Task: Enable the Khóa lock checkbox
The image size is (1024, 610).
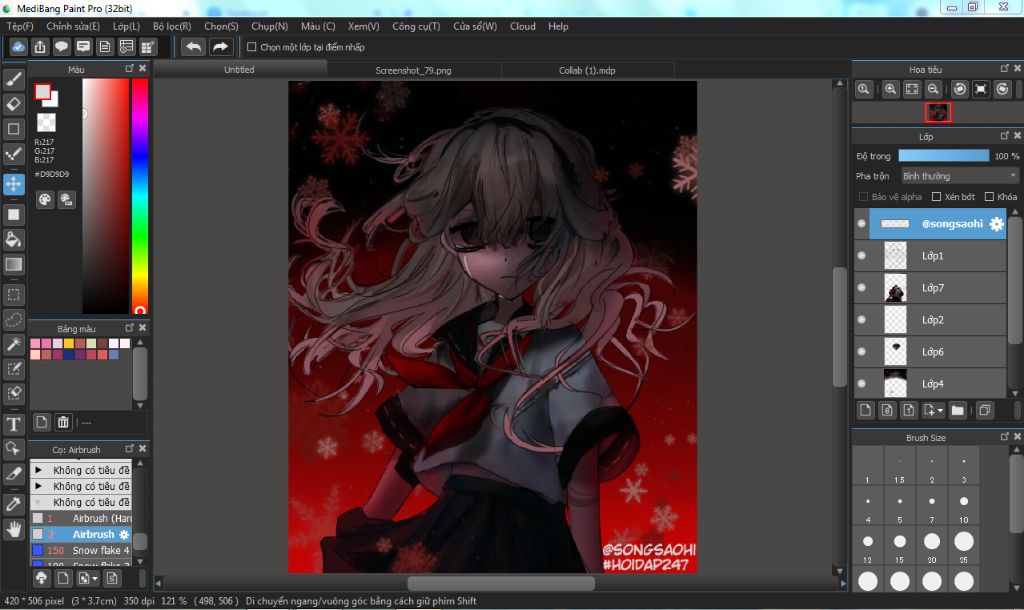Action: coord(989,197)
